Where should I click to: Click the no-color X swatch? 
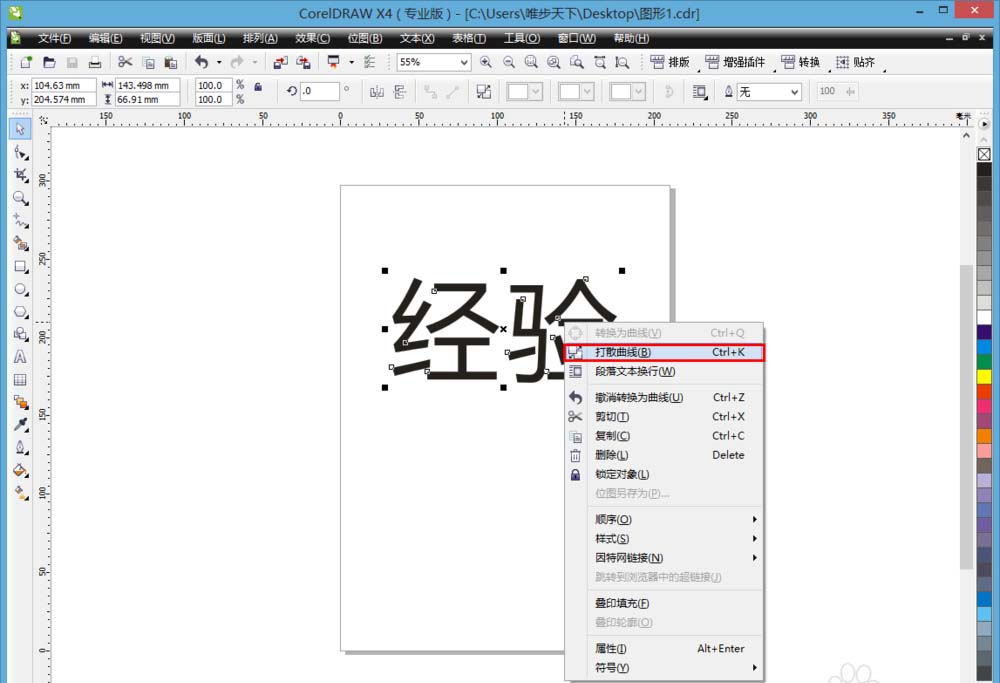click(x=984, y=154)
